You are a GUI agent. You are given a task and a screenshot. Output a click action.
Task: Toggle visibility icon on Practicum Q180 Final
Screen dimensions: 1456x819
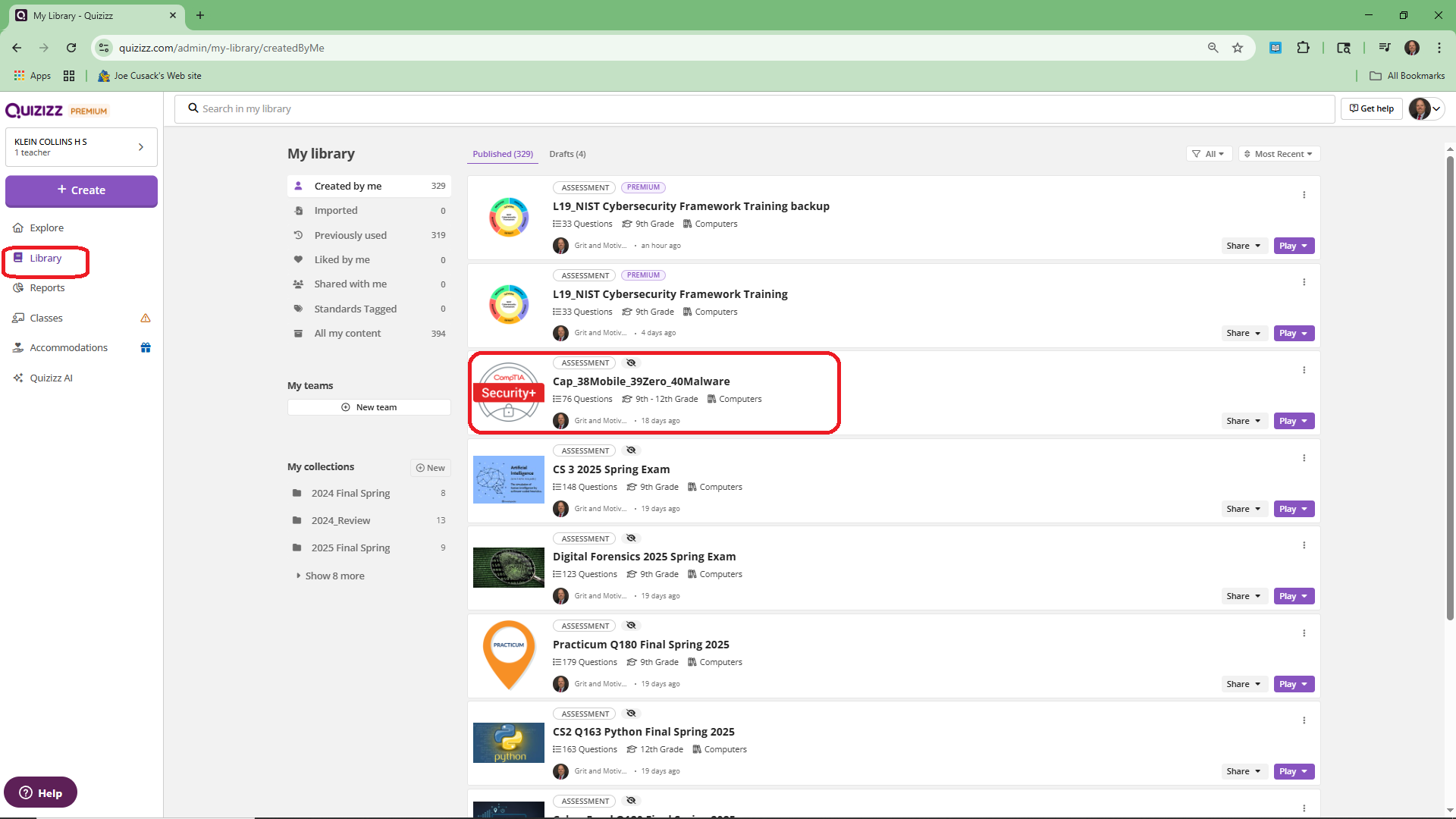pos(631,626)
